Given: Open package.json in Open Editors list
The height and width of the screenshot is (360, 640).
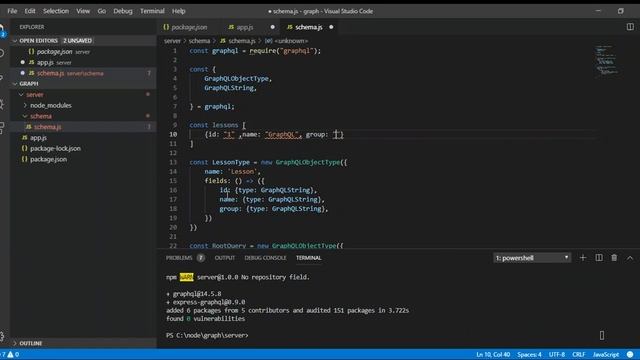Looking at the screenshot, I should tap(83, 52).
